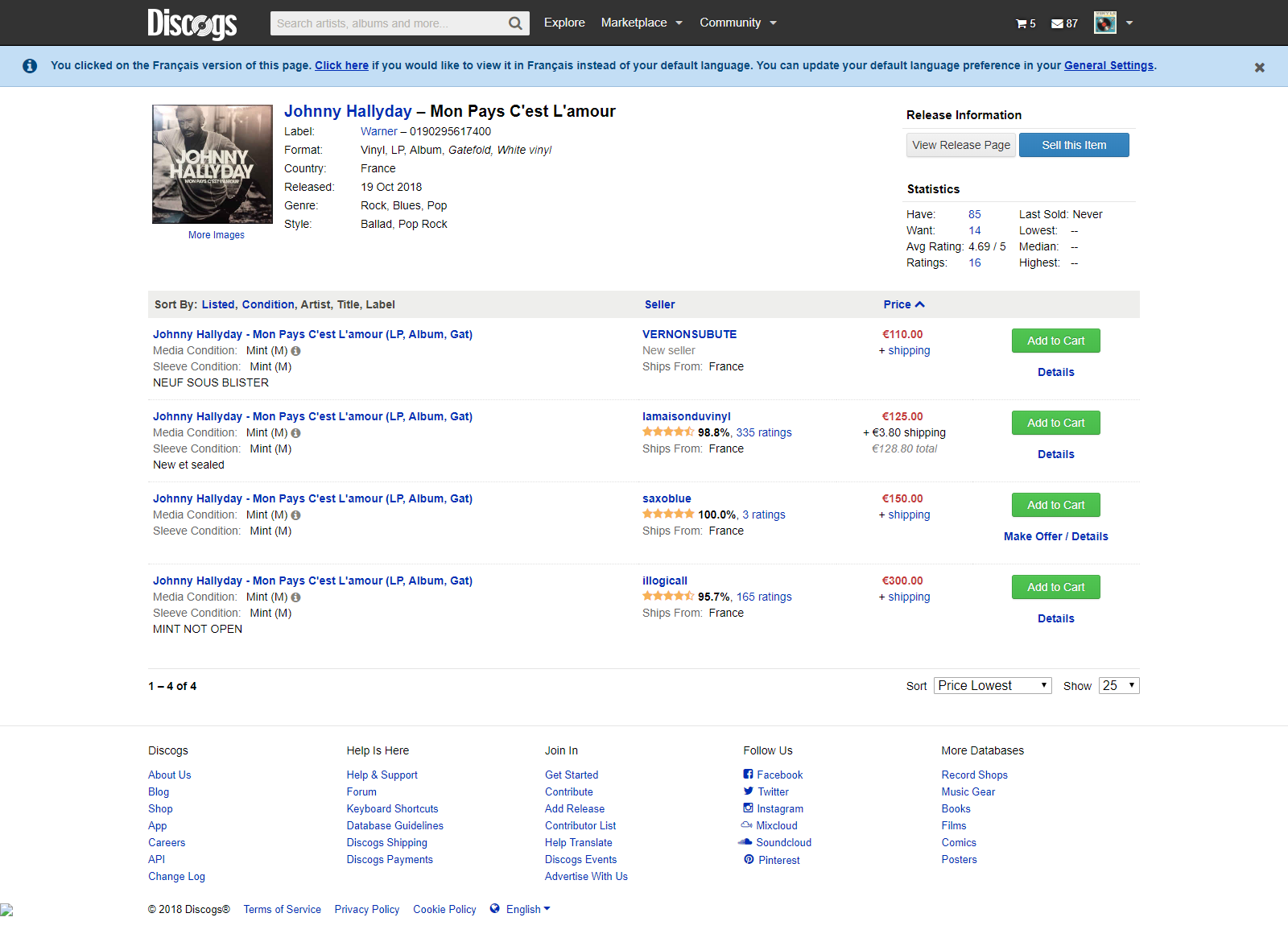Close the language notification banner

coord(1260,68)
